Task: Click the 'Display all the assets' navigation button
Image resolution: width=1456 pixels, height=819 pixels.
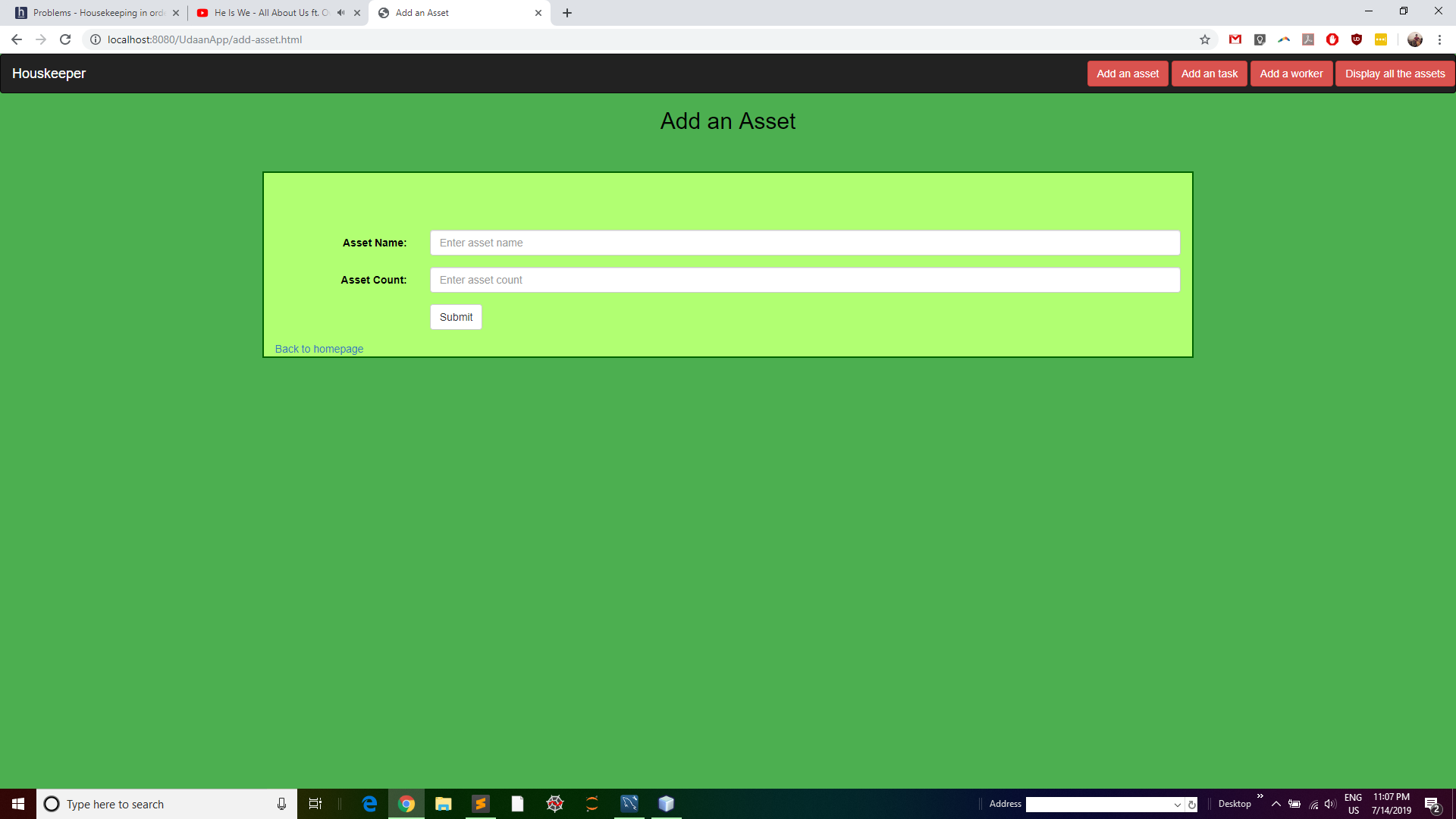Action: pyautogui.click(x=1395, y=73)
